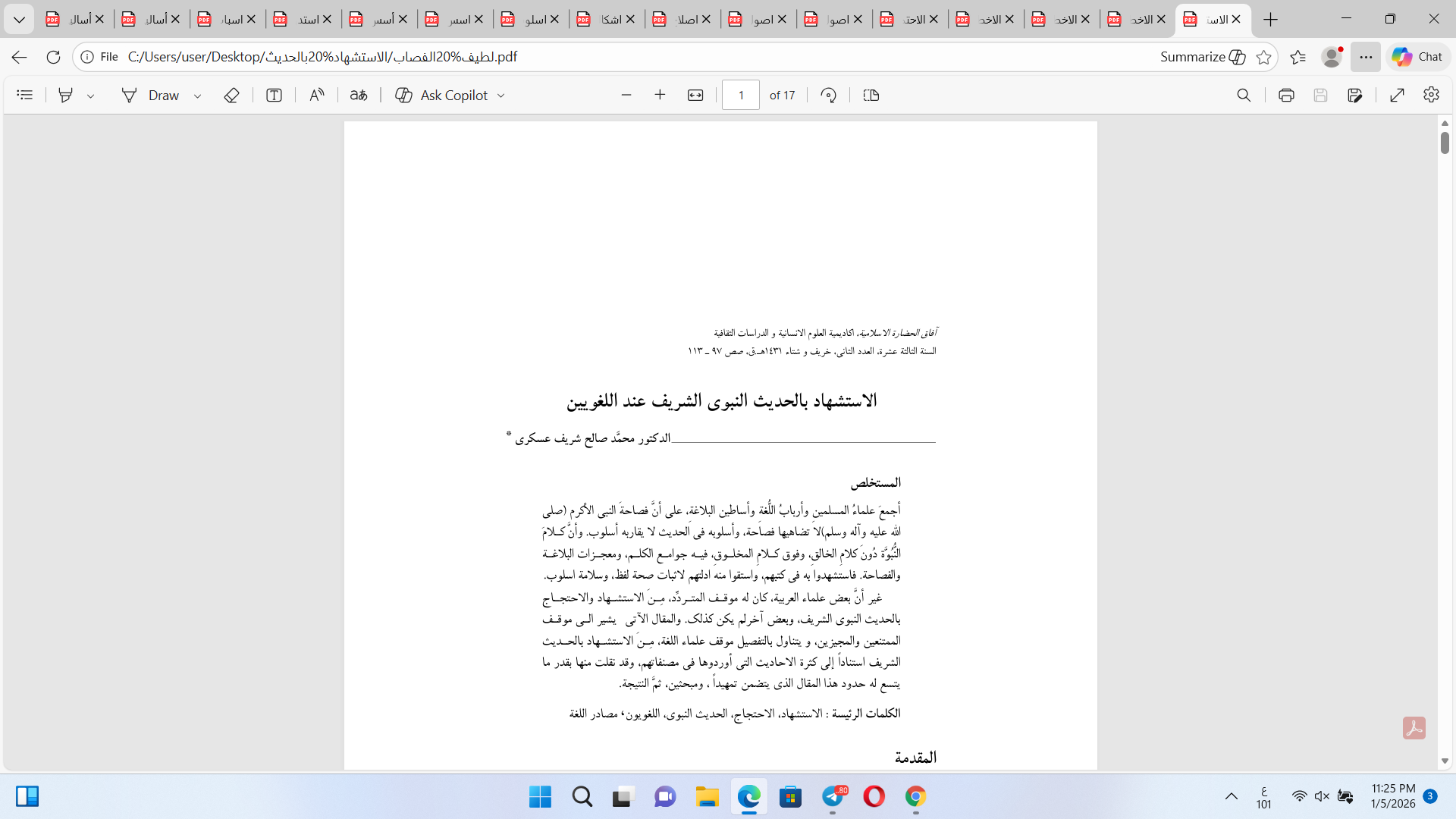The image size is (1456, 819).
Task: Close the اشكا tab
Action: point(630,20)
